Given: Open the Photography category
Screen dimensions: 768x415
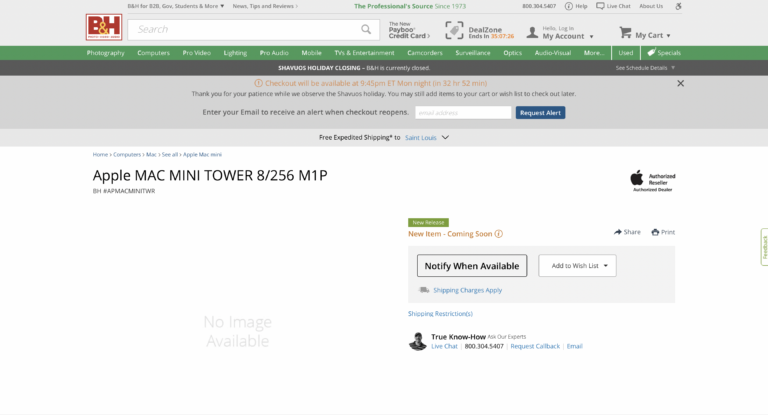Looking at the screenshot, I should [x=105, y=53].
